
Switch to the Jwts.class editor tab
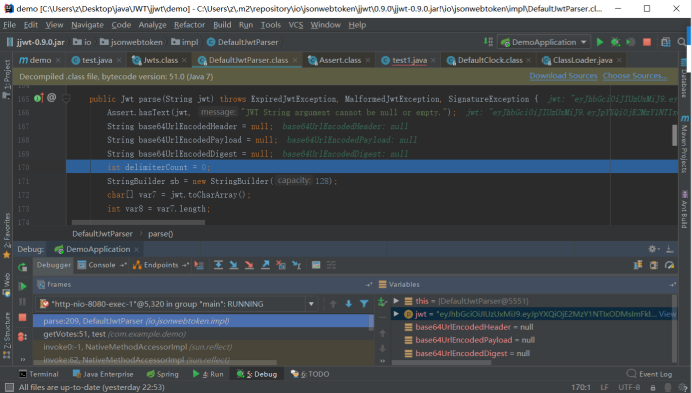click(x=160, y=60)
